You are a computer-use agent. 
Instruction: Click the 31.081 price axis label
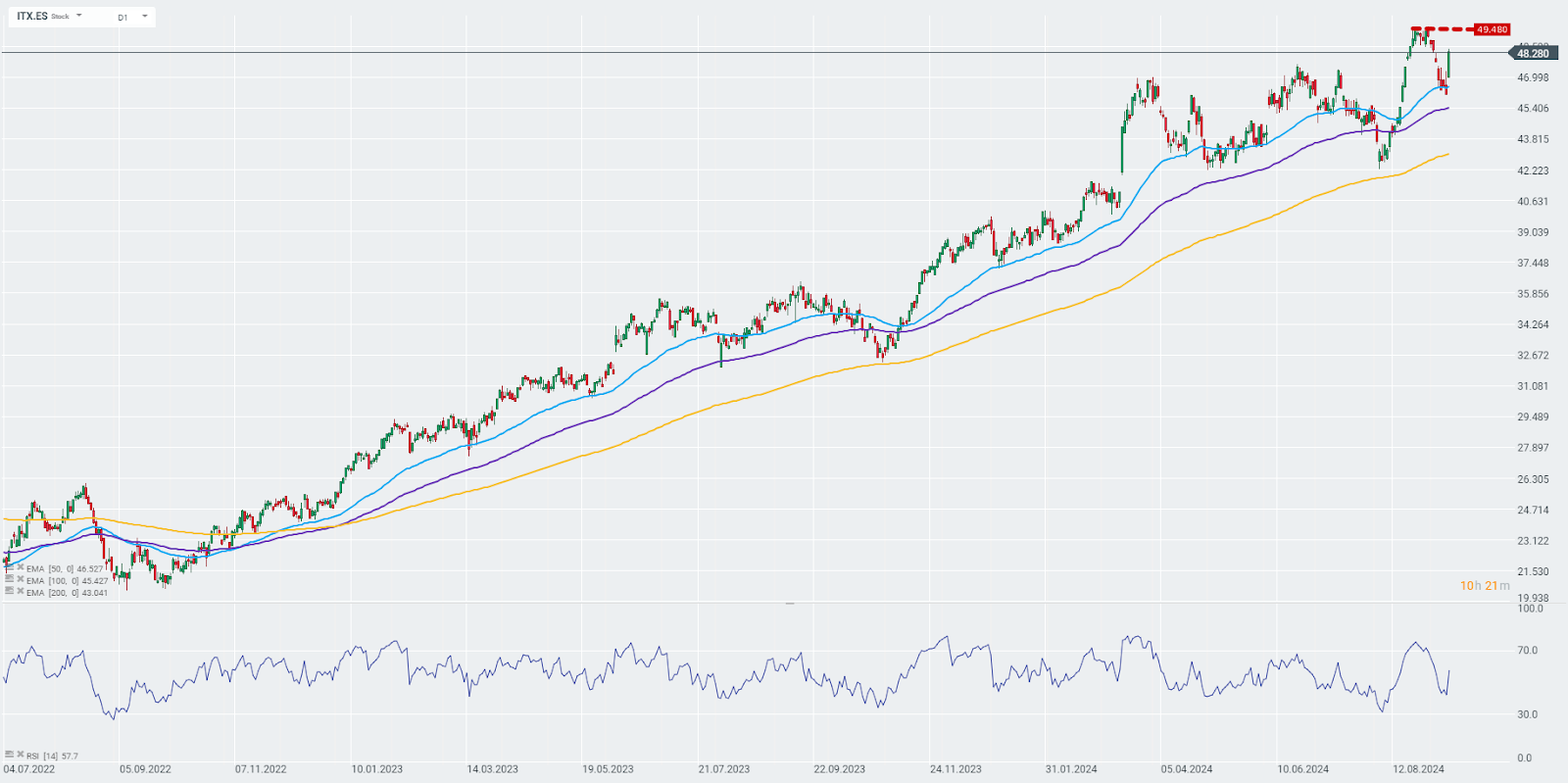[1533, 386]
